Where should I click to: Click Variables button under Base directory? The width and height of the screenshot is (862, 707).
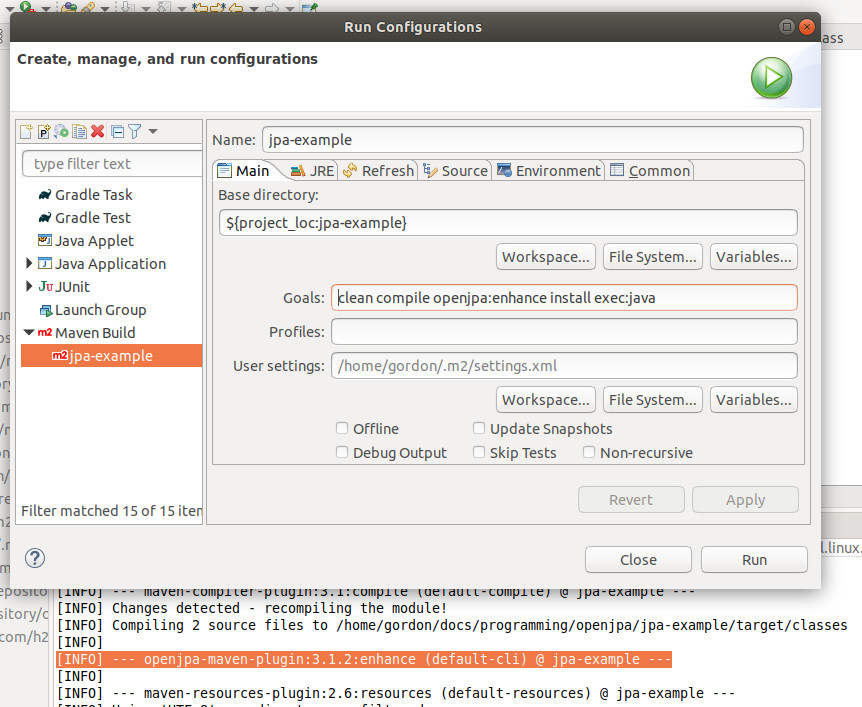(x=754, y=257)
